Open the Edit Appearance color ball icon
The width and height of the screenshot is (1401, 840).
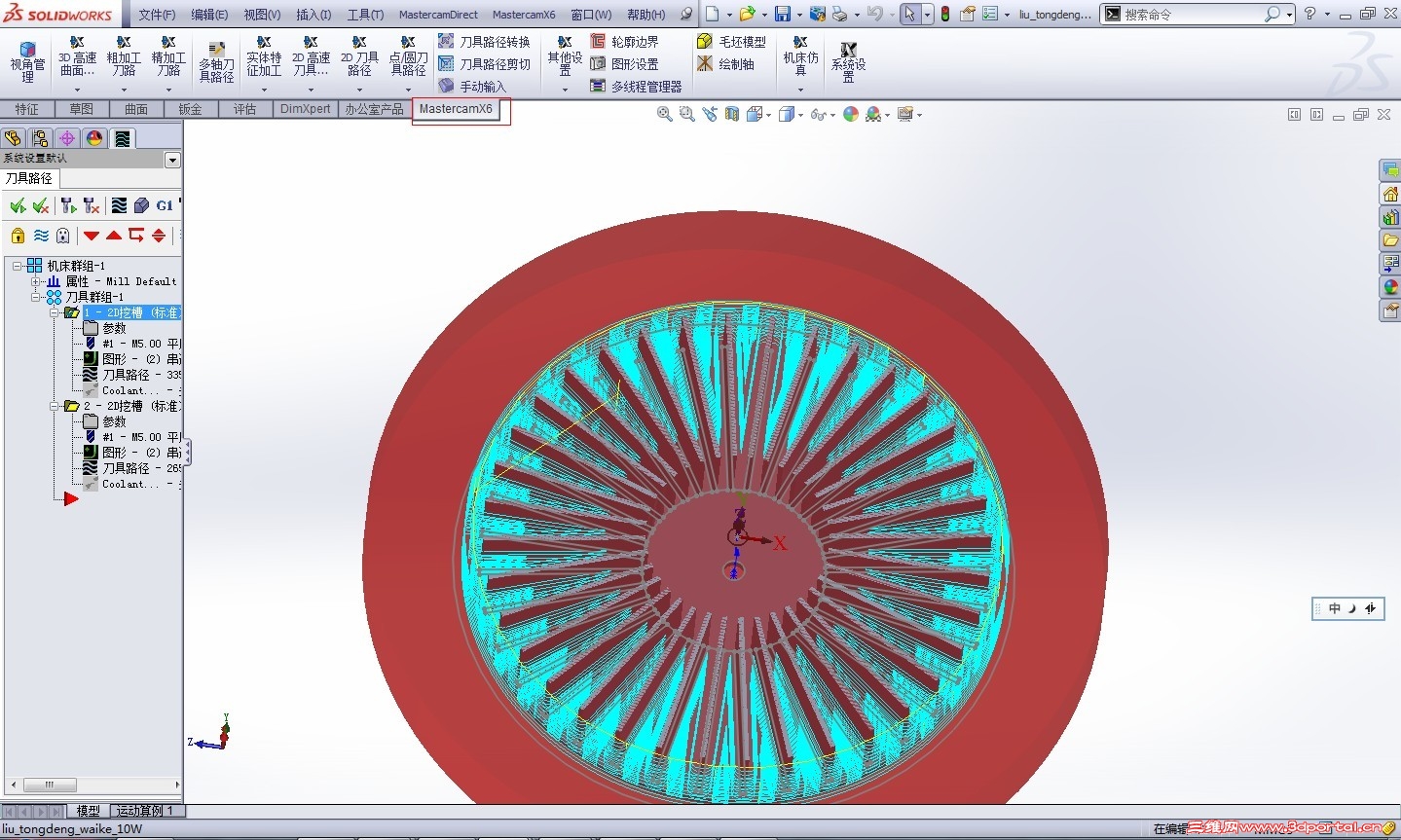[x=851, y=114]
